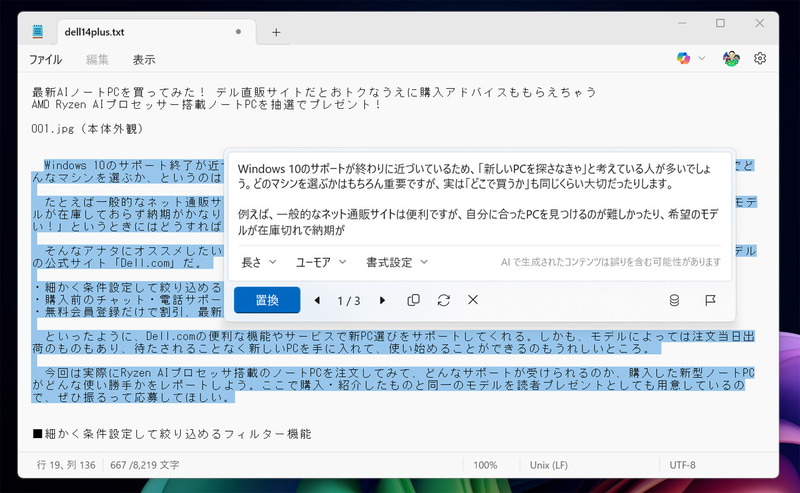Report feedback with the flag icon
The image size is (800, 493).
coord(710,300)
